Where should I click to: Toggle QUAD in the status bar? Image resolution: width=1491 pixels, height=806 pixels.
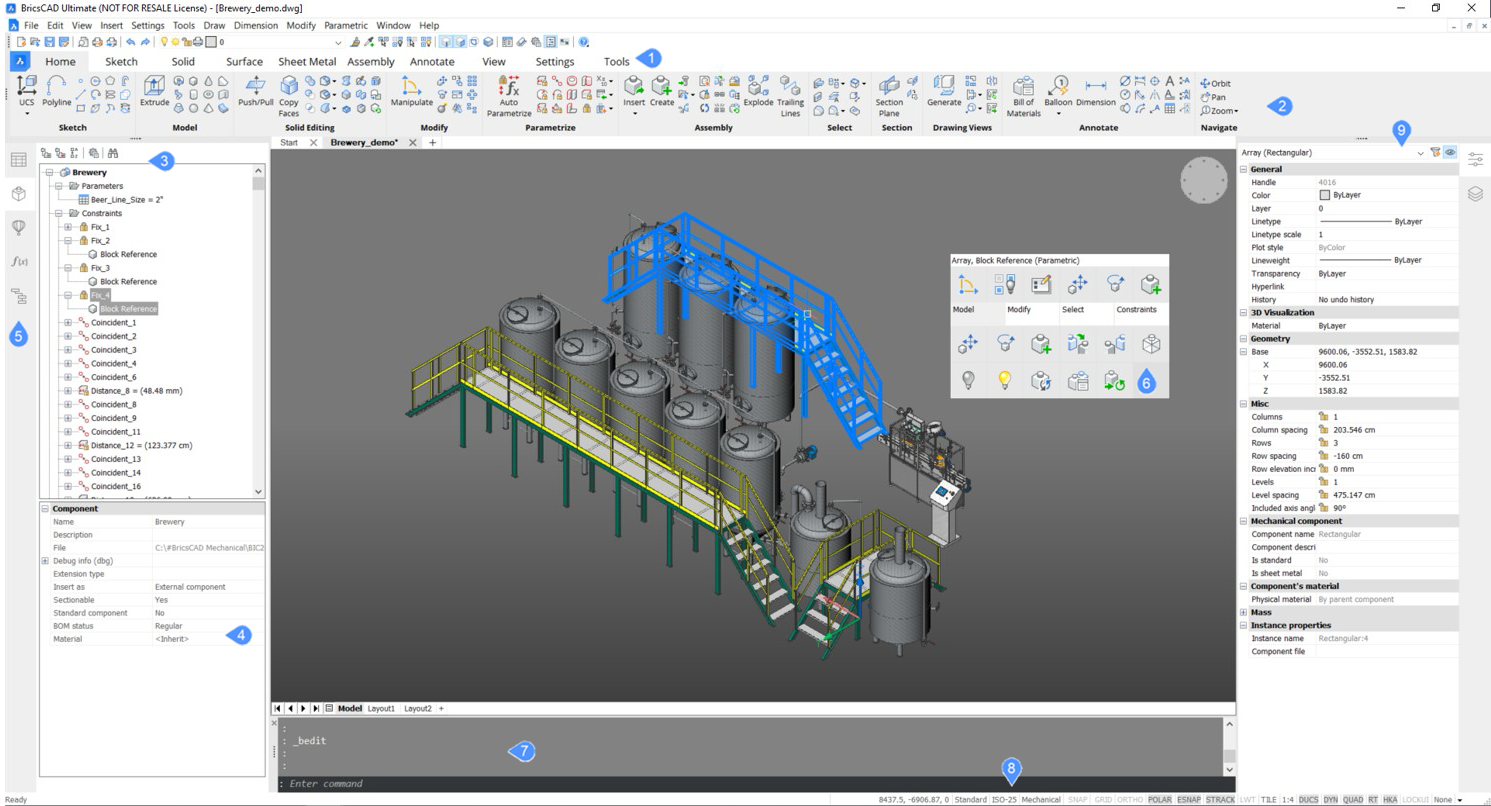click(1353, 800)
